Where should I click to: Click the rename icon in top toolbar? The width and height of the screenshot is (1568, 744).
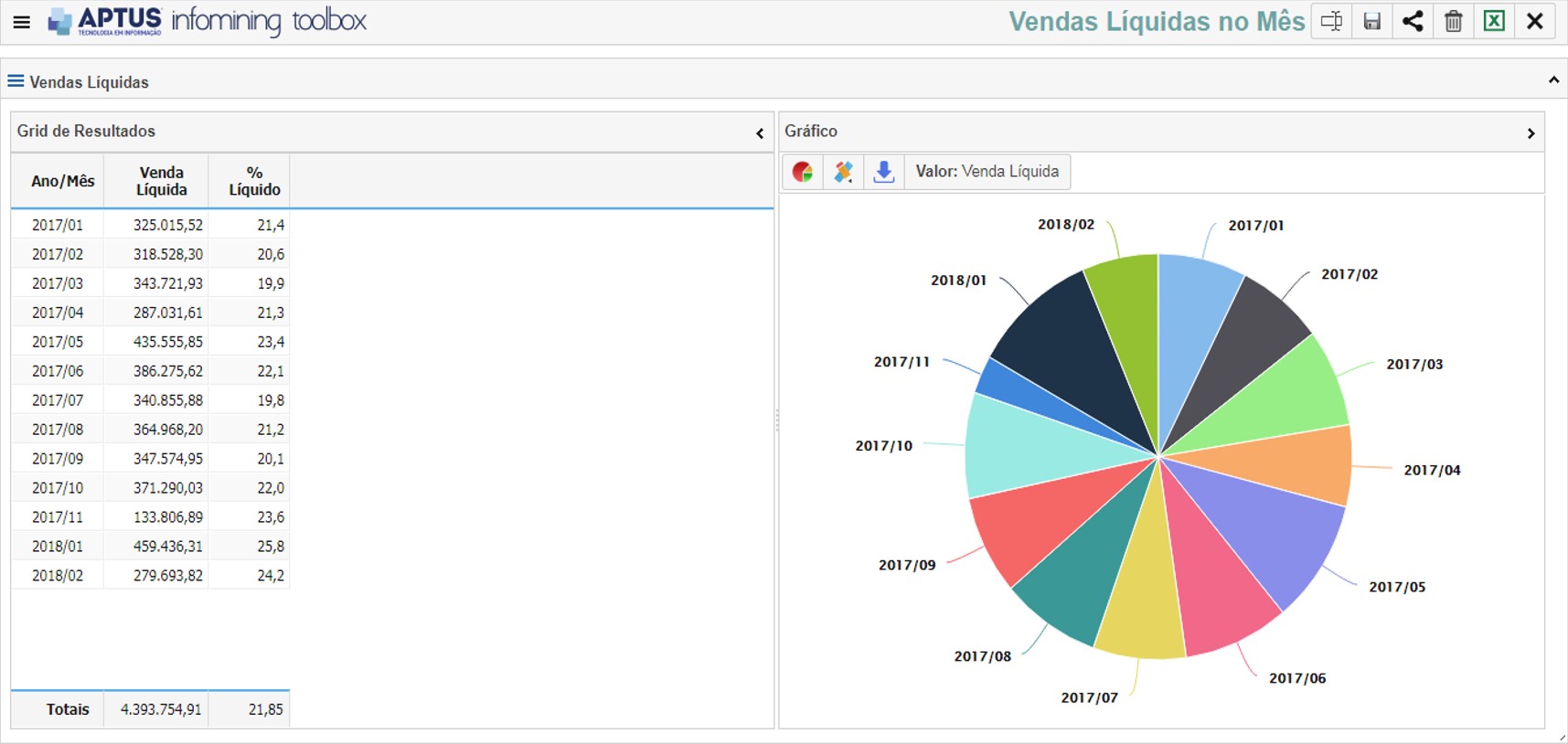click(1331, 21)
